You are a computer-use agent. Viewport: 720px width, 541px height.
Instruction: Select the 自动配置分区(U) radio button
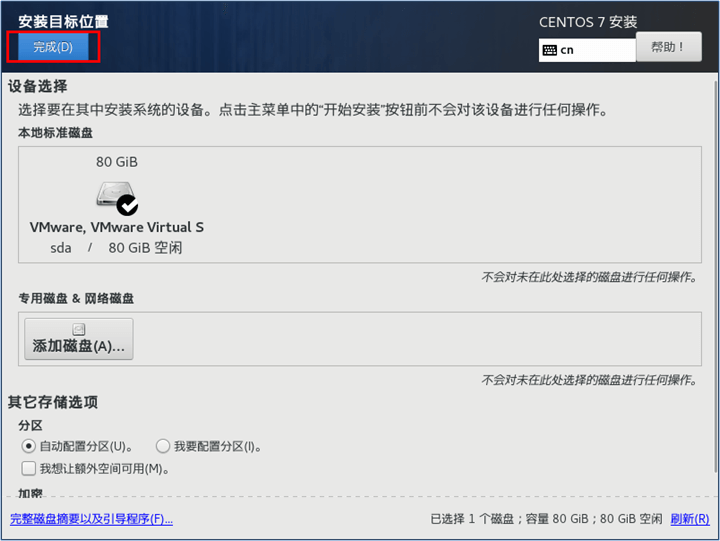click(x=28, y=446)
